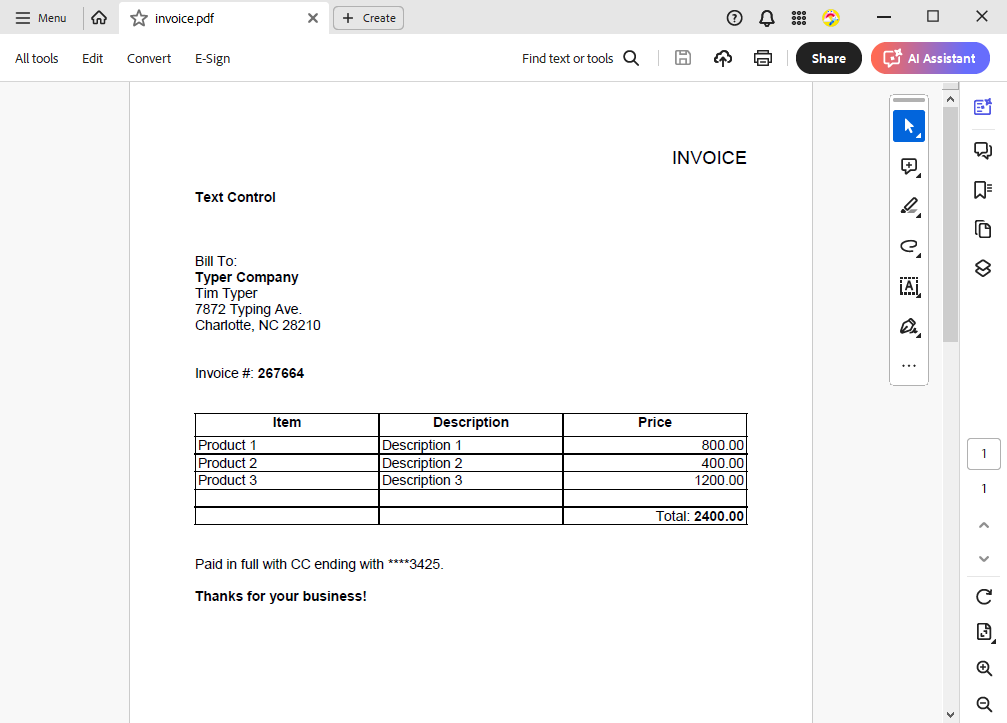Click 'Typer Company' text

247,277
